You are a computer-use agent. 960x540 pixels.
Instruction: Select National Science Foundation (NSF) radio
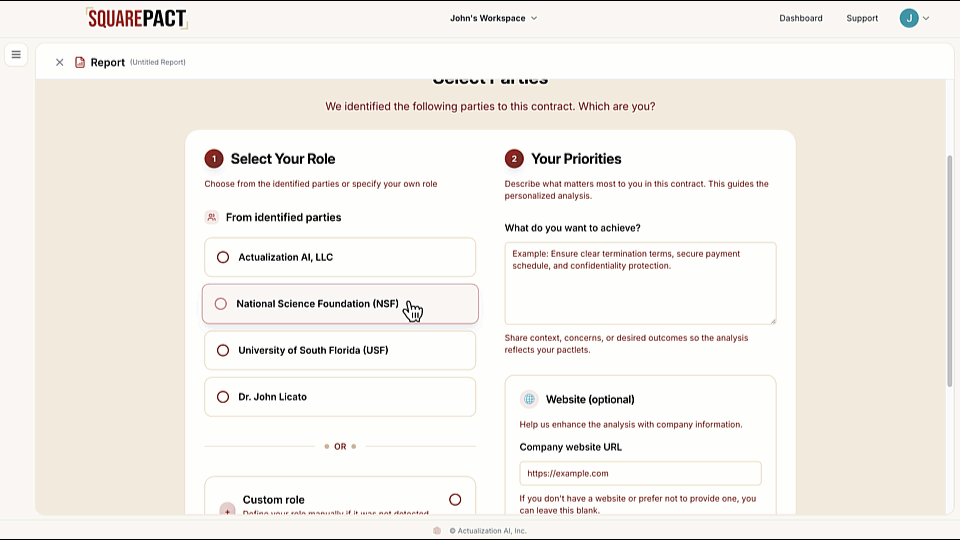221,304
